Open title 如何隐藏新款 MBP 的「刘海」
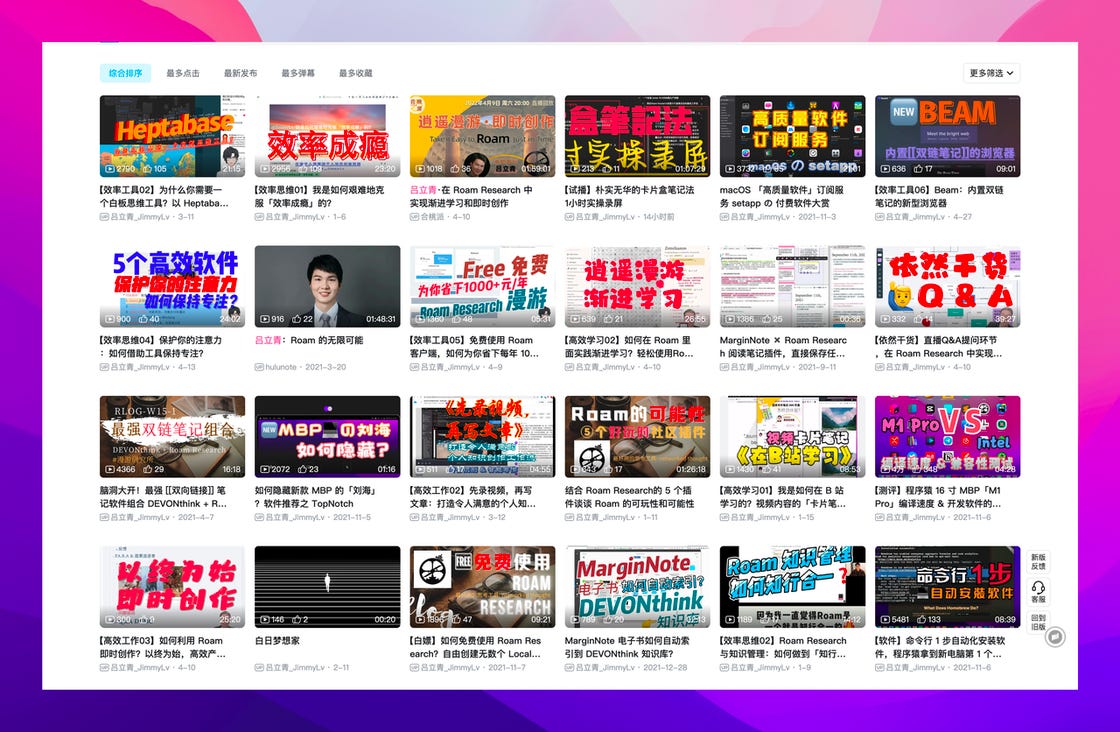The image size is (1120, 732). (318, 497)
